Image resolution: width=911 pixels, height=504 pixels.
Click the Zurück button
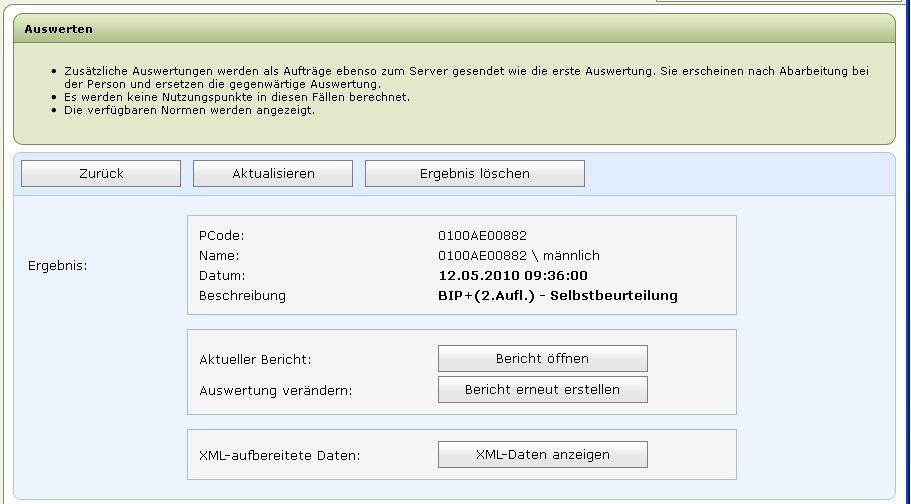pos(101,173)
